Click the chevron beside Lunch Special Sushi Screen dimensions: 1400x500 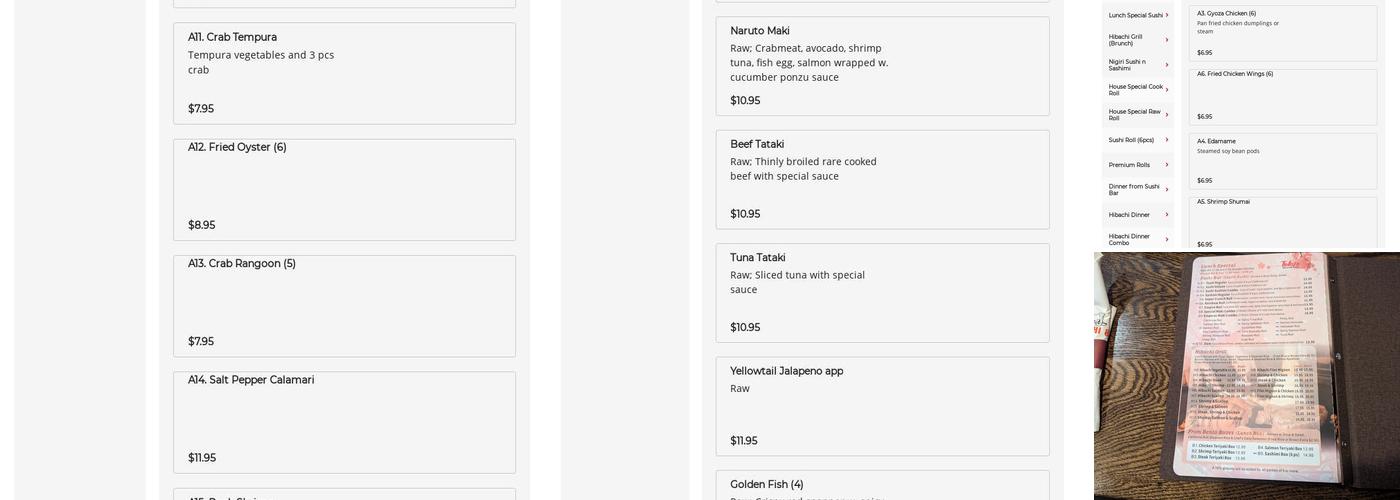pyautogui.click(x=1166, y=15)
